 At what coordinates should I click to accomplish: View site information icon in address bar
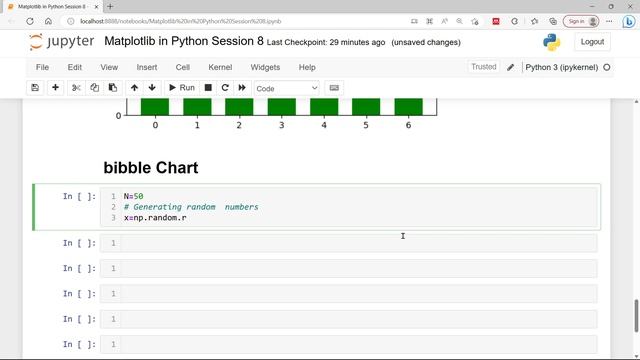click(71, 21)
